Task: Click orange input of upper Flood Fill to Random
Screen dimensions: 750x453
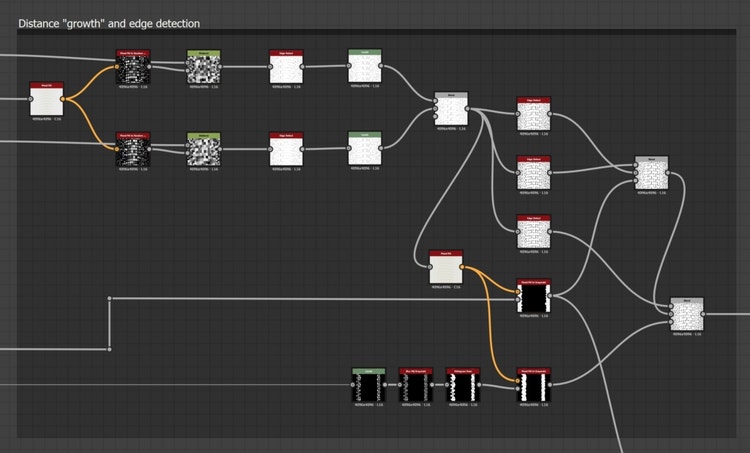Action: click(117, 67)
